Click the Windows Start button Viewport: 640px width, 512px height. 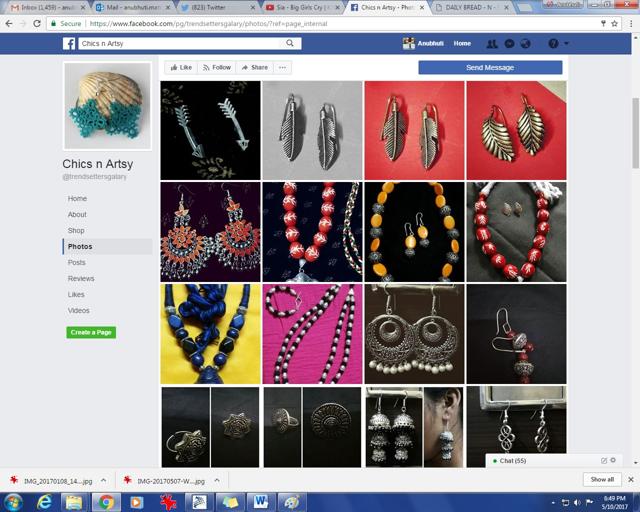[13, 502]
